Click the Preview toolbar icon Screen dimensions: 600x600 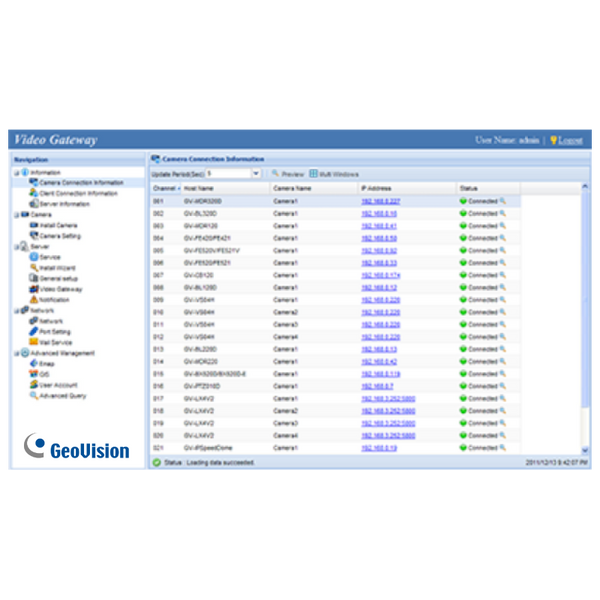275,173
